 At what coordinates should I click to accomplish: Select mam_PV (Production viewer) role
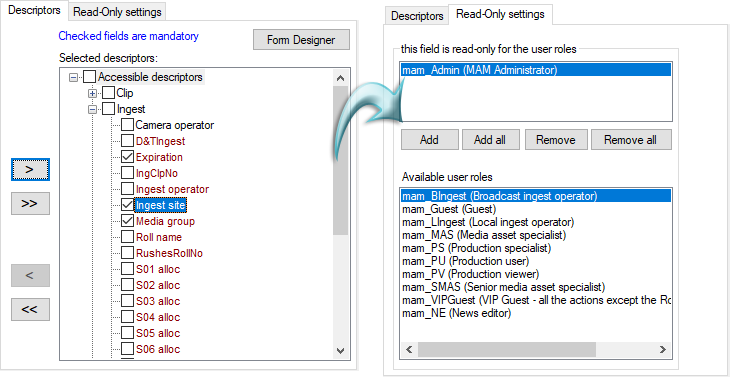[536, 274]
